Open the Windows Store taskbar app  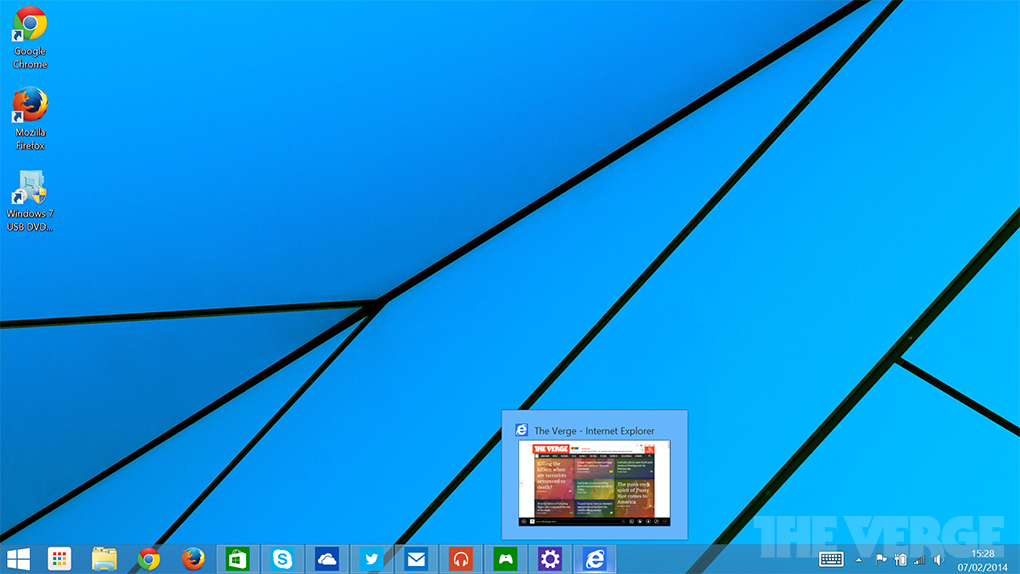tap(238, 559)
